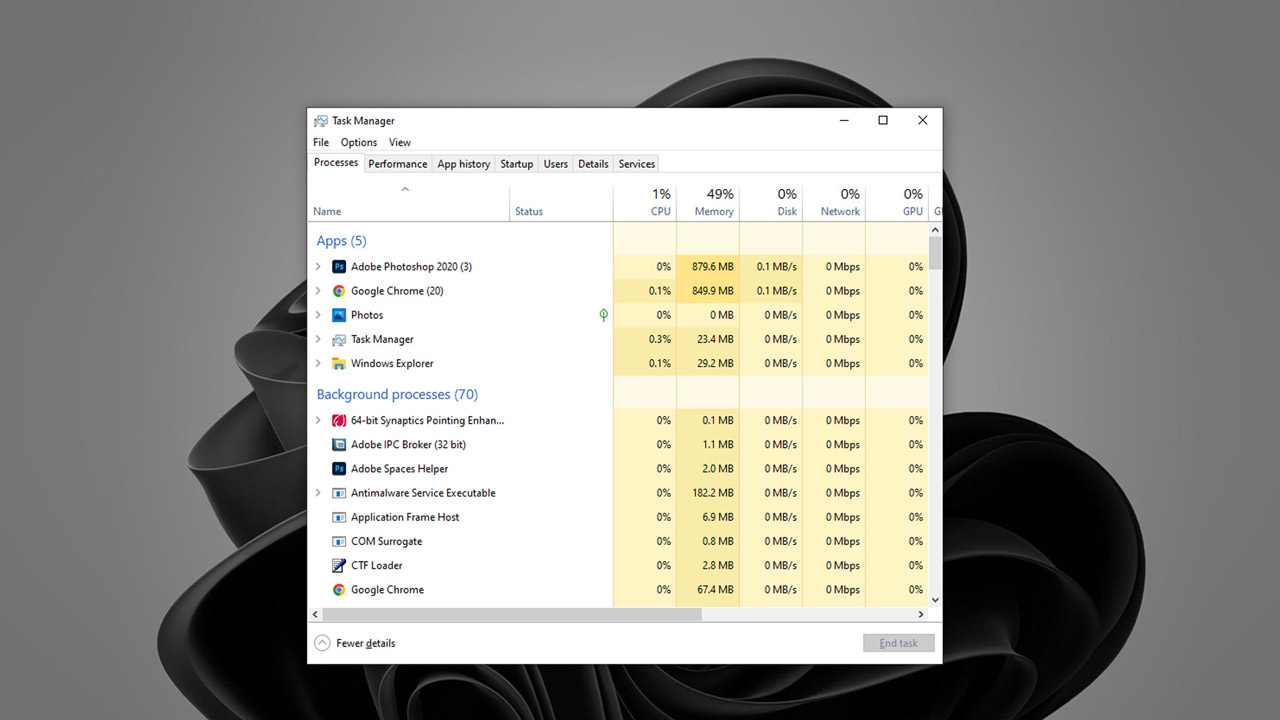Click the 182.2 MB memory value
The width and height of the screenshot is (1280, 720).
(711, 493)
